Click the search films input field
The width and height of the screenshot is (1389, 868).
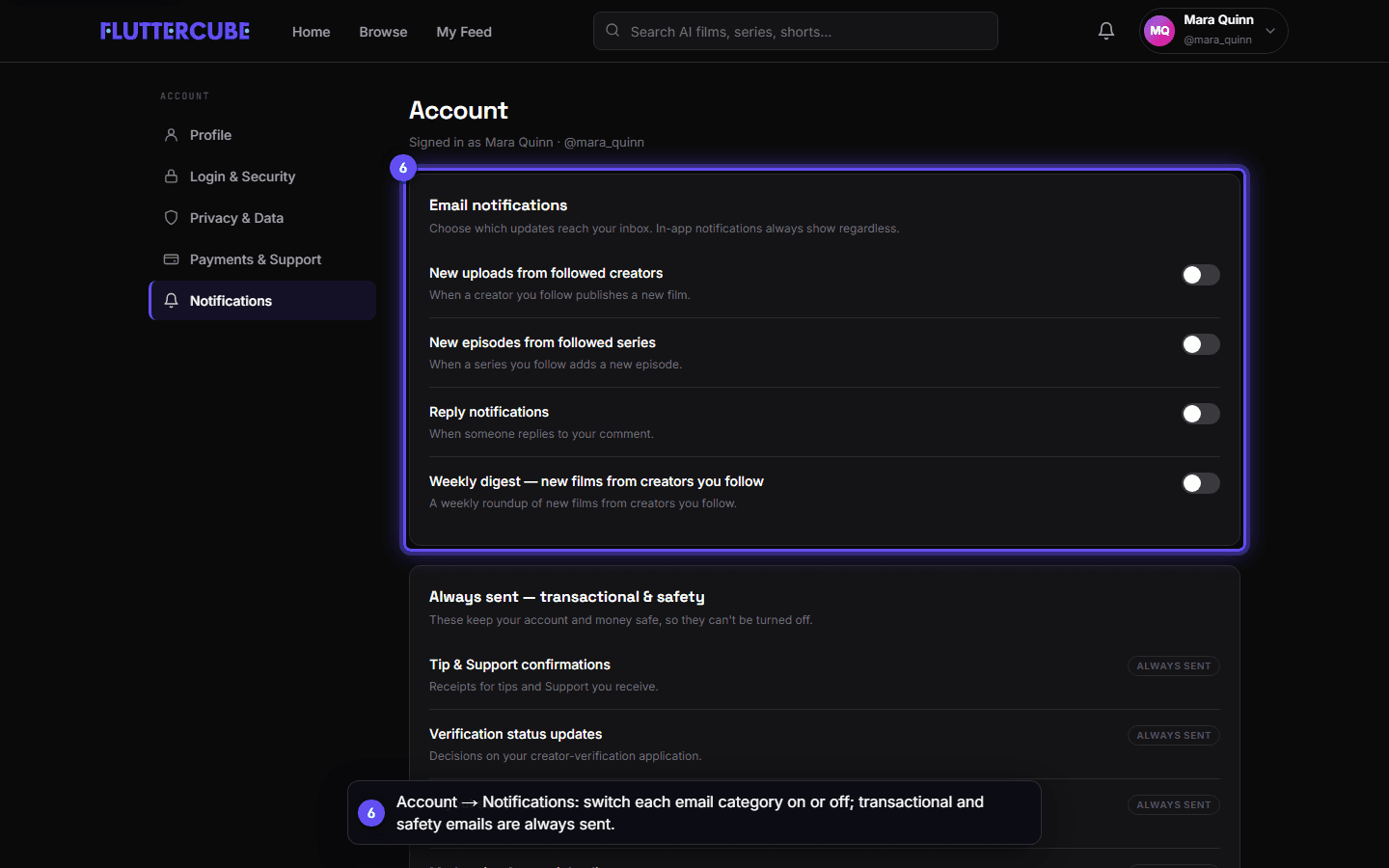[x=796, y=31]
